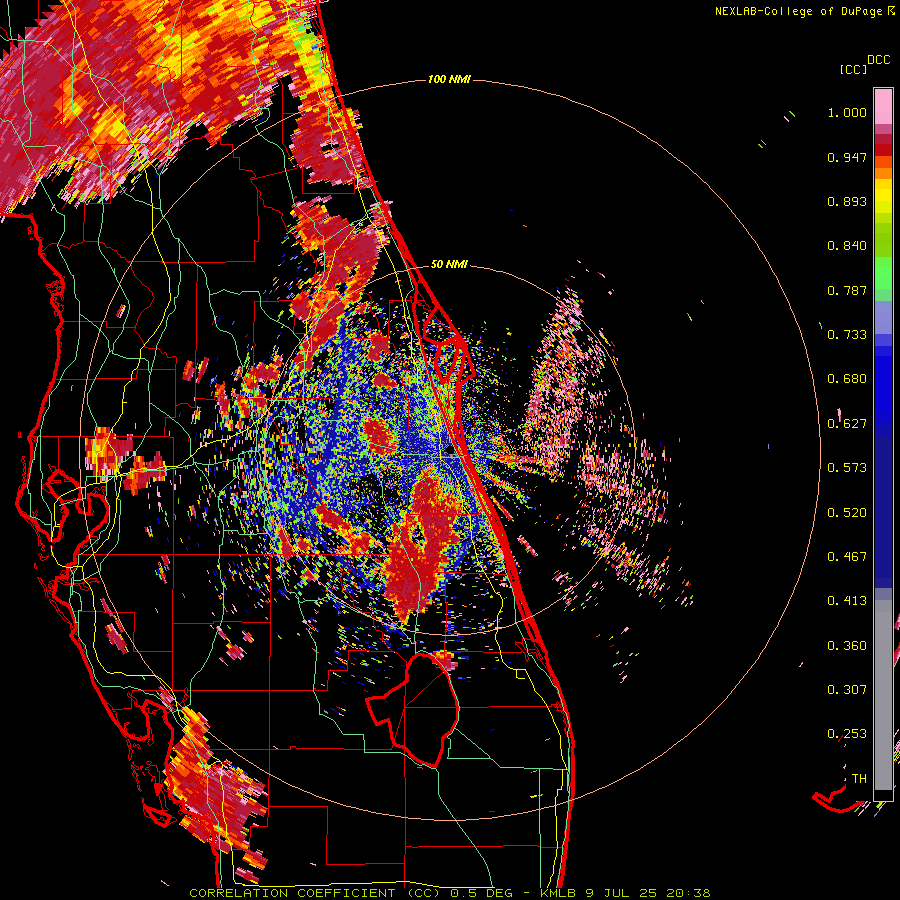Click the 20:38 timestamp in the caption
The height and width of the screenshot is (900, 900).
click(x=688, y=893)
